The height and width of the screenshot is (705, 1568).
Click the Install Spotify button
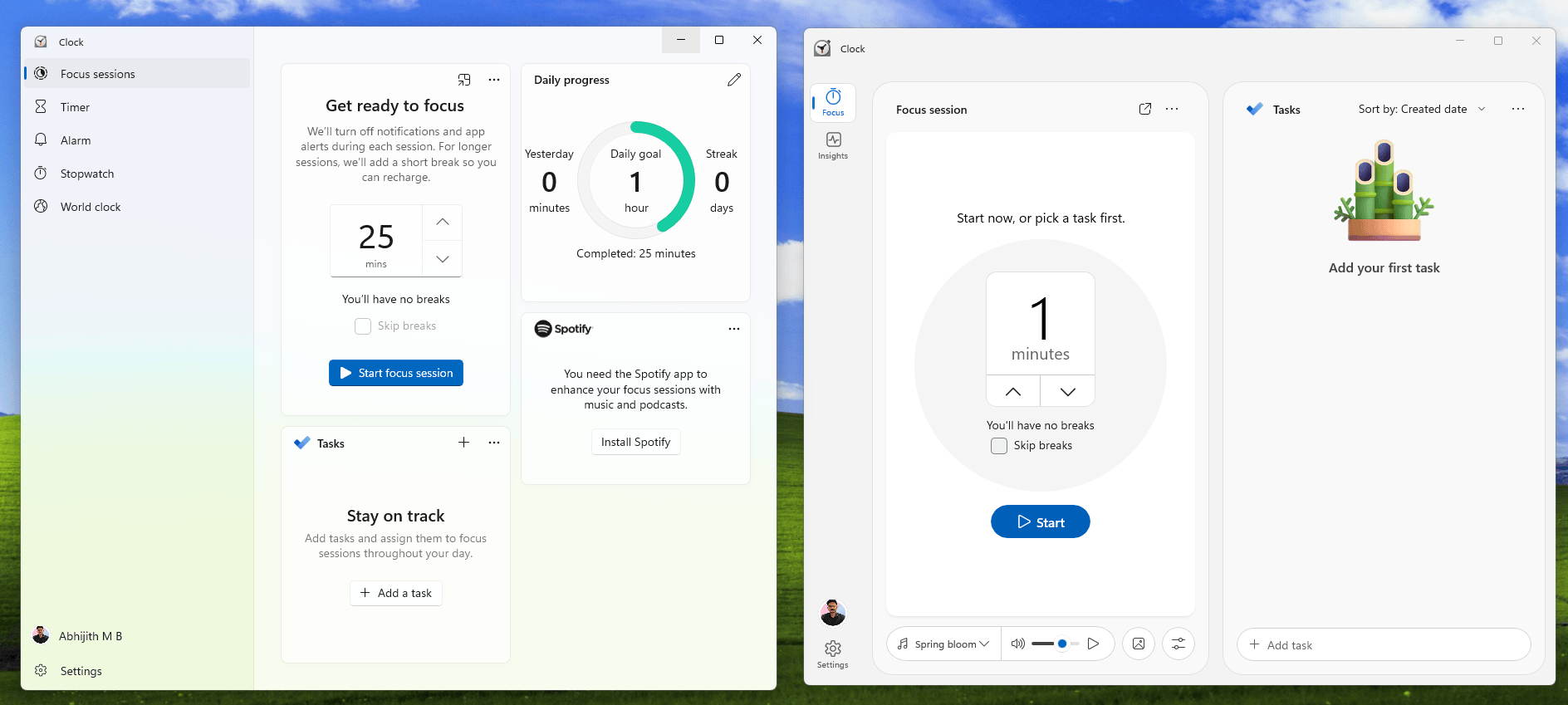635,442
